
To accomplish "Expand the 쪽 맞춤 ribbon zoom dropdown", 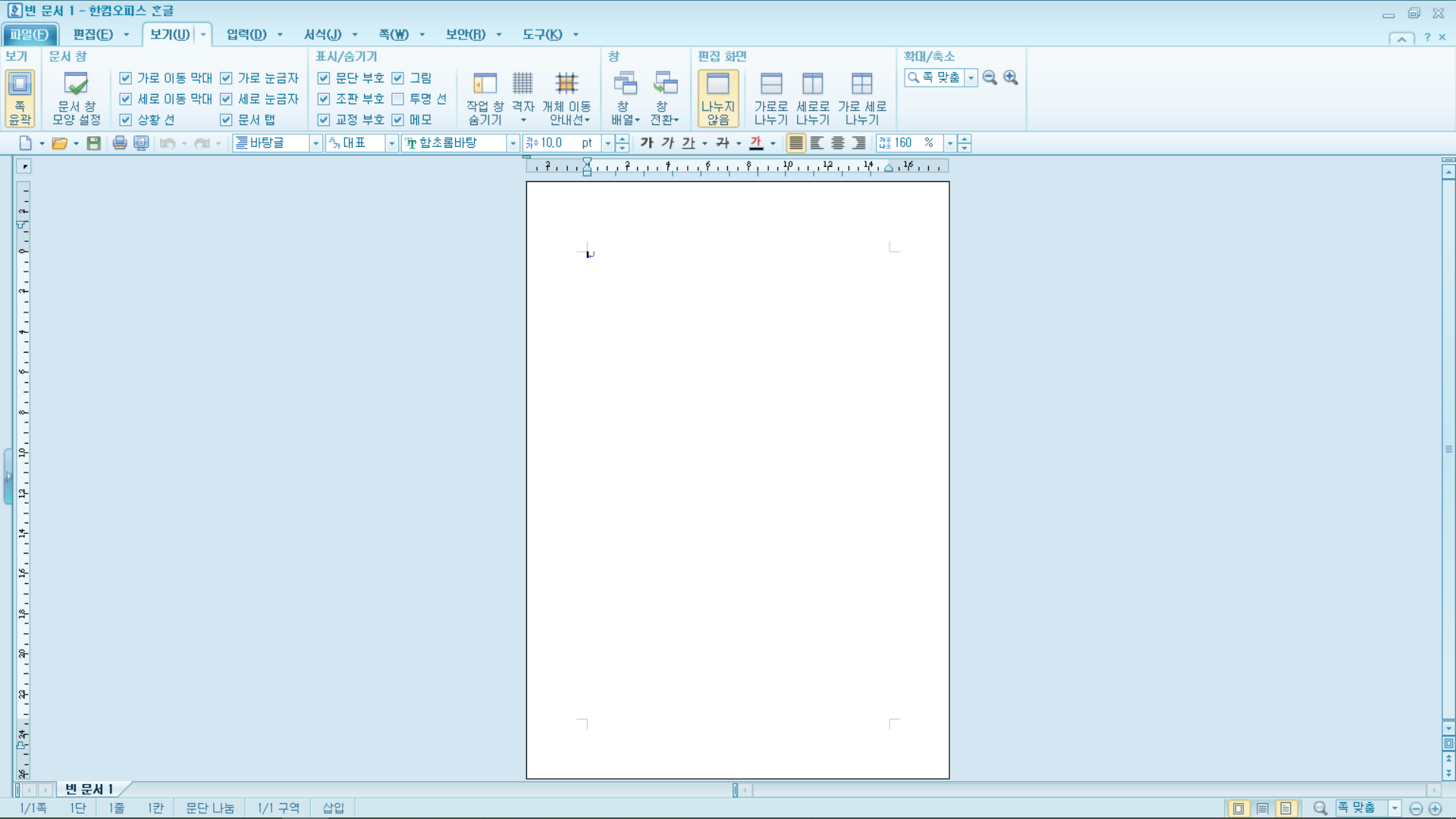I will click(x=971, y=77).
